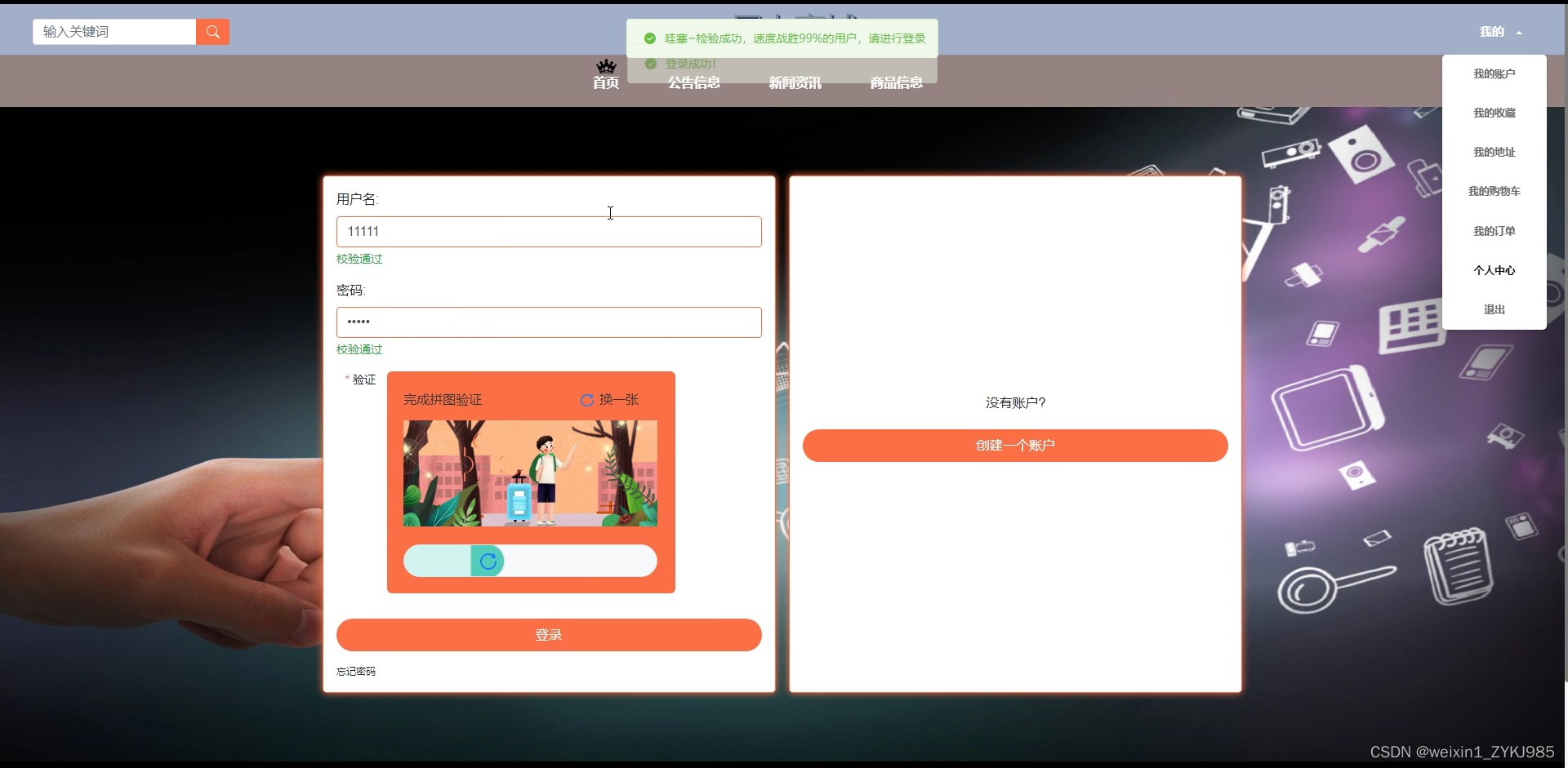Click 退出 to log out

pos(1494,309)
